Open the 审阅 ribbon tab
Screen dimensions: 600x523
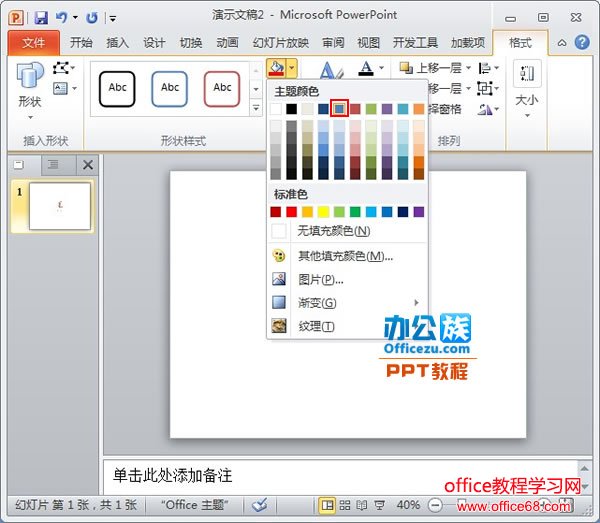[333, 42]
